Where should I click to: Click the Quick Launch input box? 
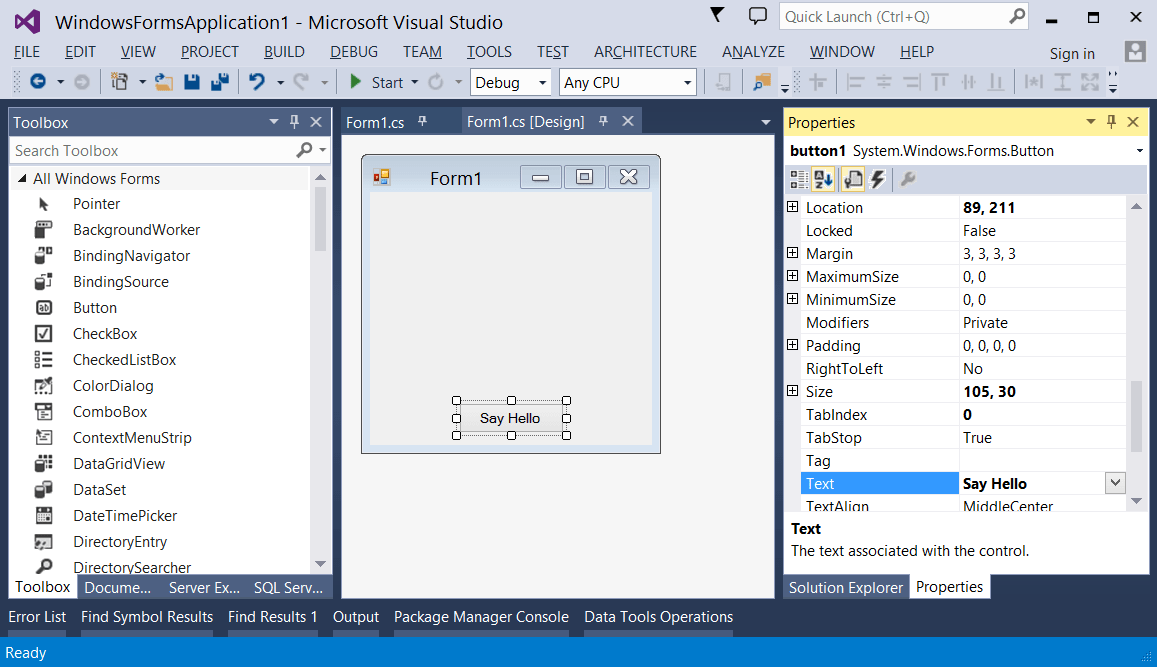pyautogui.click(x=893, y=16)
